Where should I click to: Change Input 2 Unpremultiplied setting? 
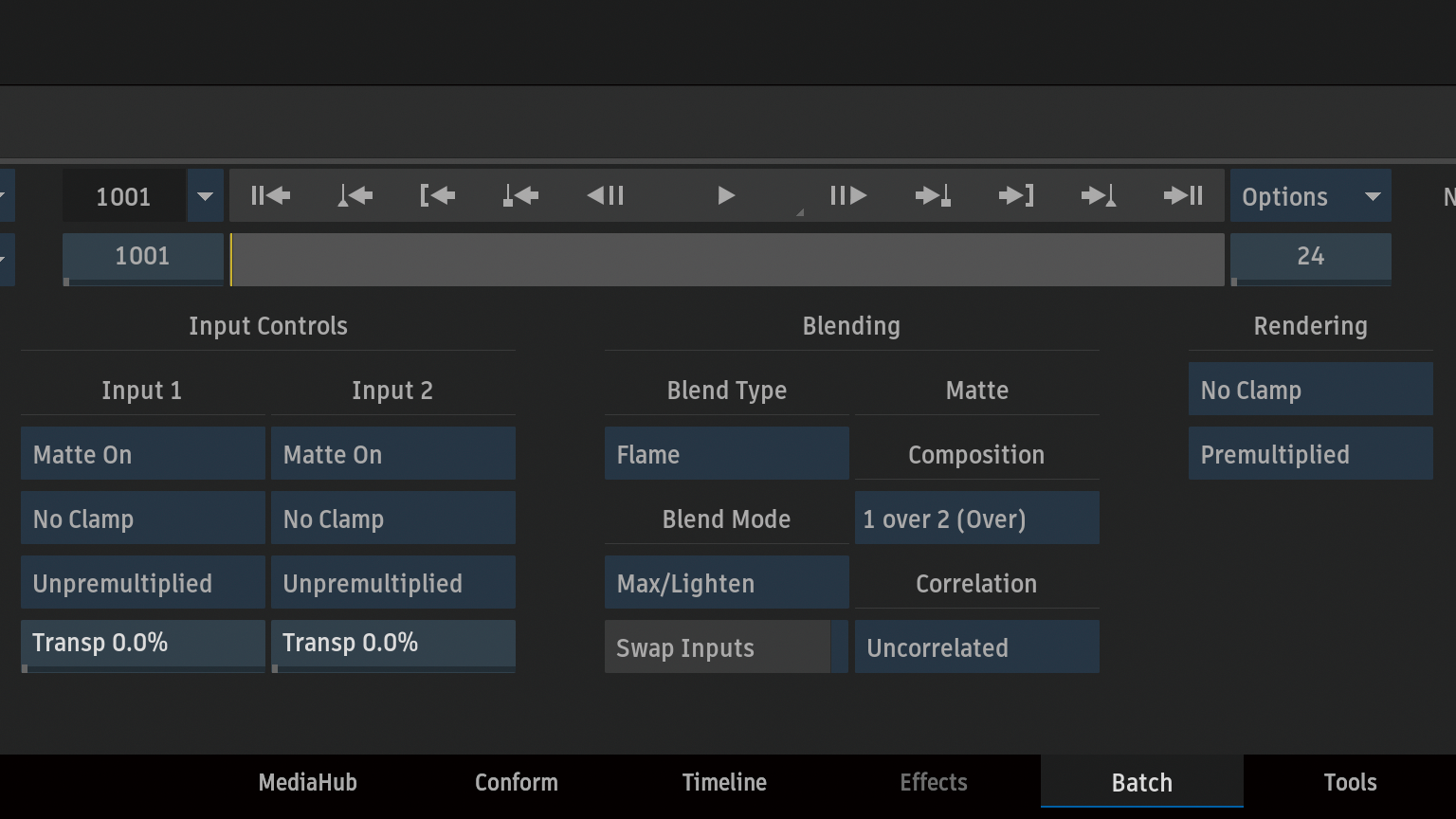pos(393,583)
